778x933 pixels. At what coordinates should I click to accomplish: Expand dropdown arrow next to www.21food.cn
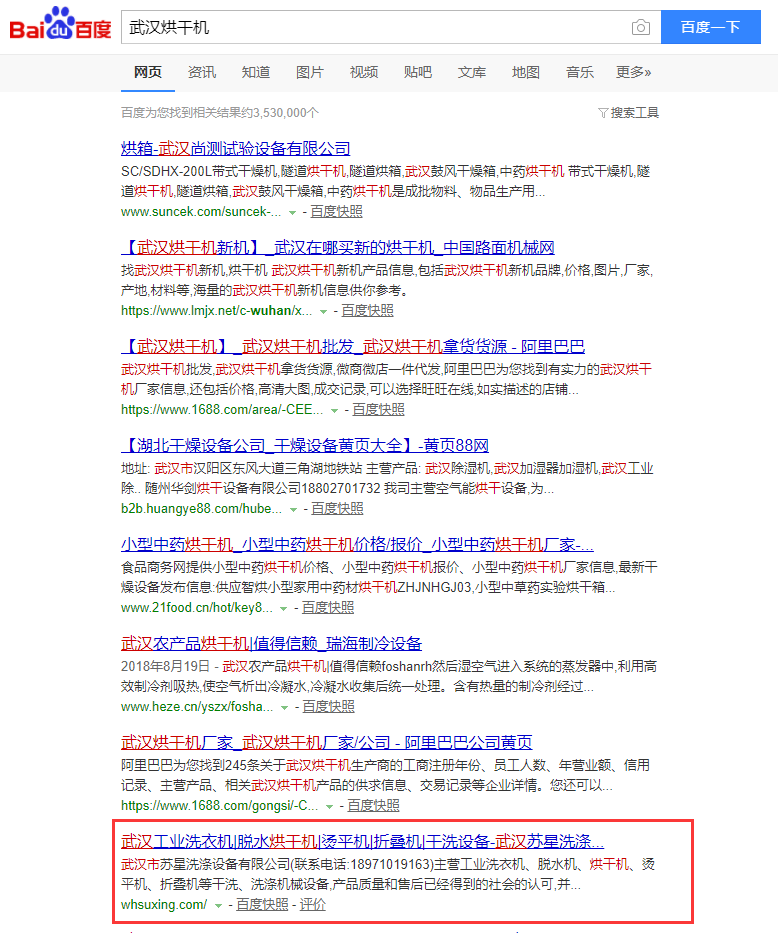click(x=284, y=609)
